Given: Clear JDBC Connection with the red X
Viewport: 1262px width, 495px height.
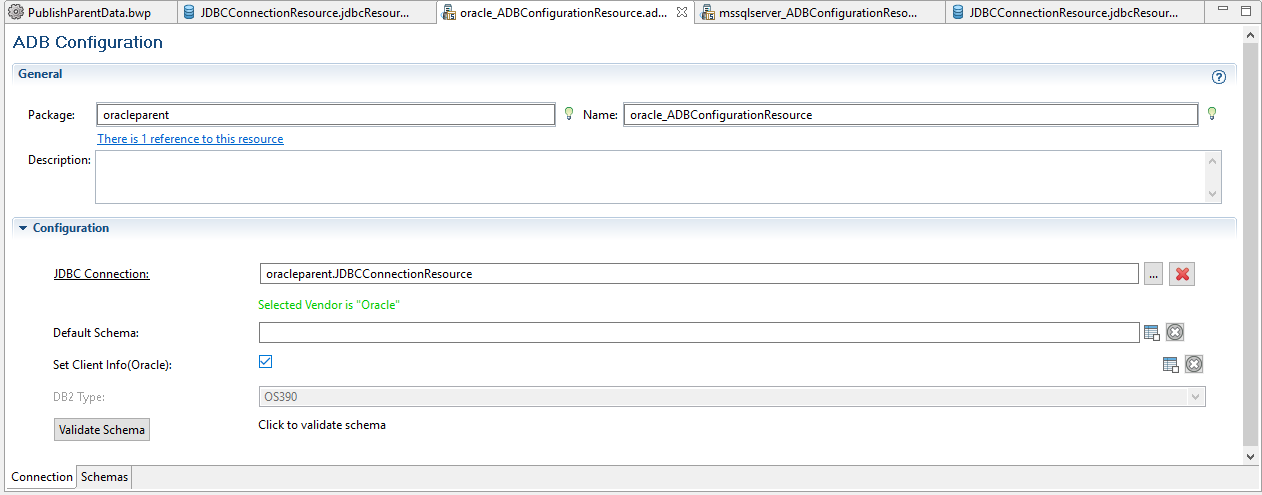Looking at the screenshot, I should click(1182, 274).
